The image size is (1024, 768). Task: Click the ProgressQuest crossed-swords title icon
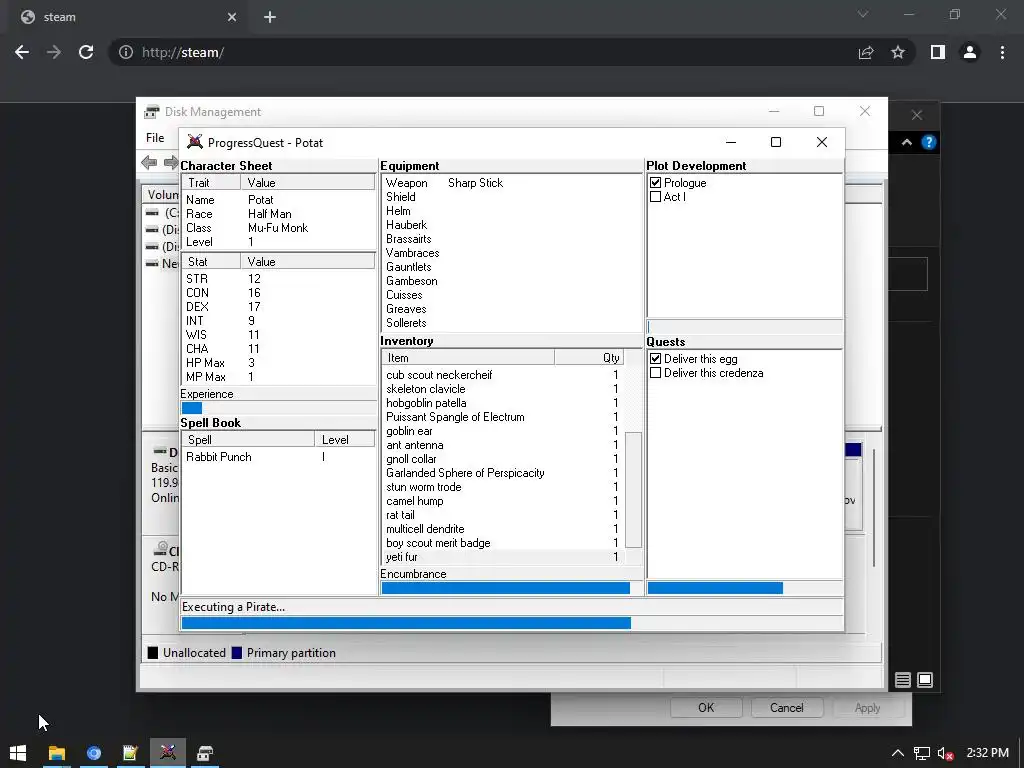pos(195,142)
